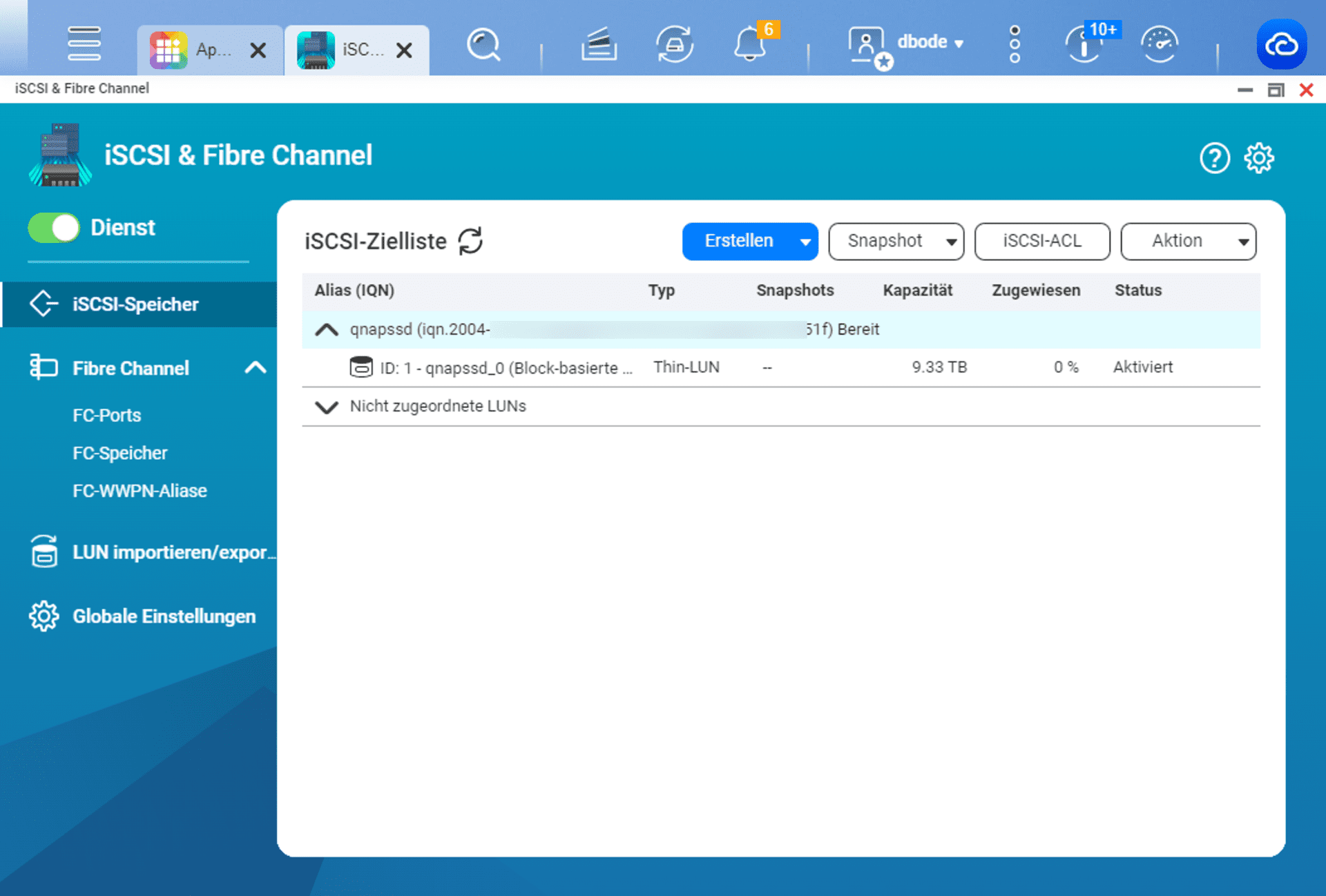Open the external devices icon
The height and width of the screenshot is (896, 1326).
point(674,45)
